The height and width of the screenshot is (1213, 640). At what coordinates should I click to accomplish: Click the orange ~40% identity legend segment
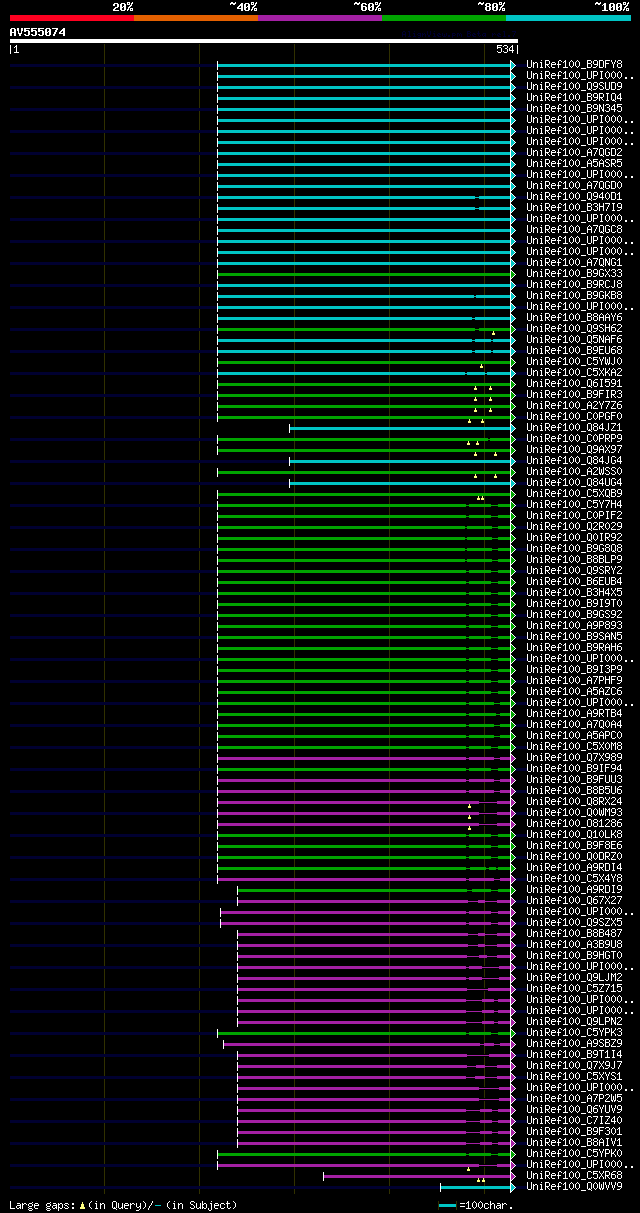click(195, 18)
